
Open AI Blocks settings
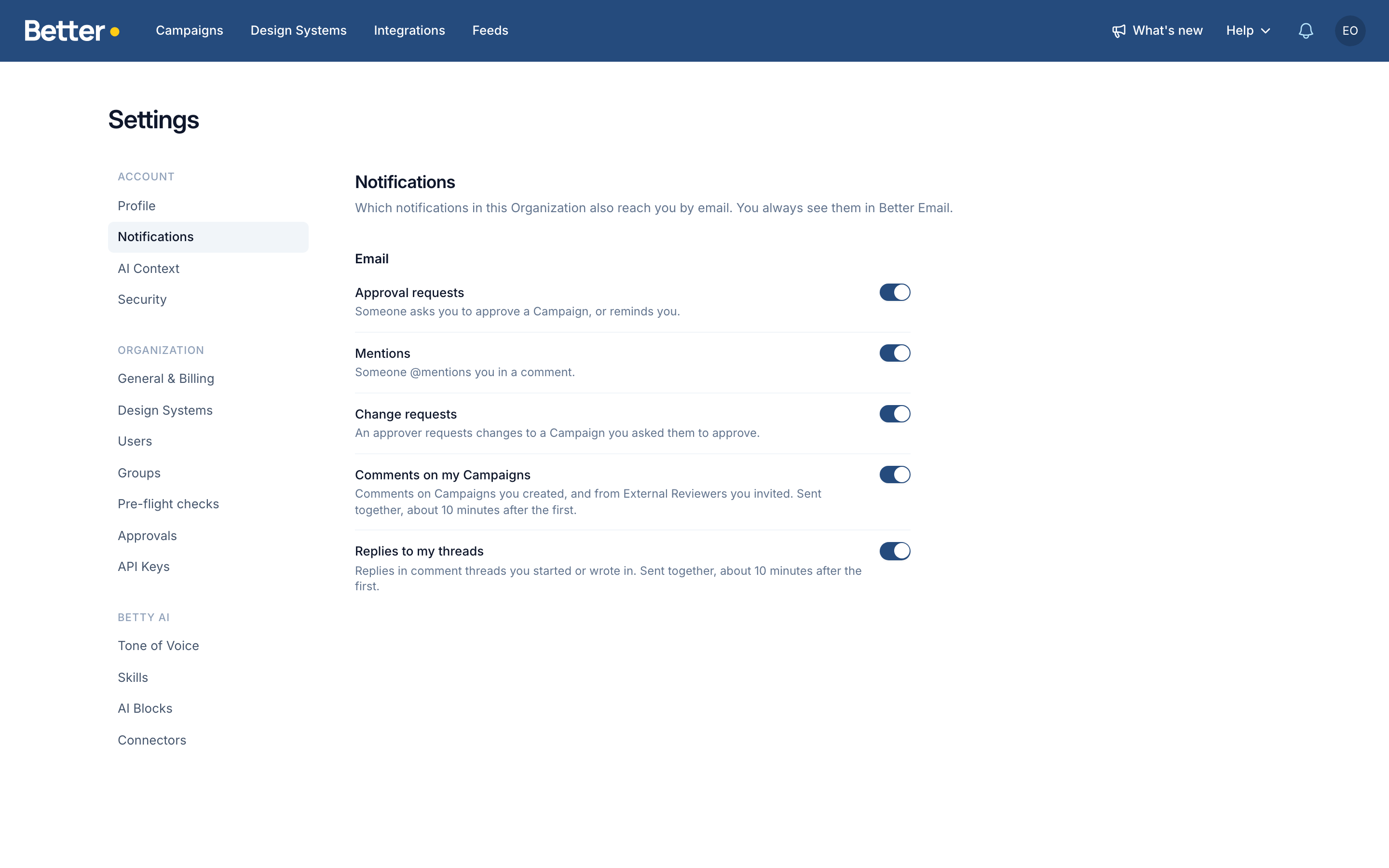coord(208,708)
